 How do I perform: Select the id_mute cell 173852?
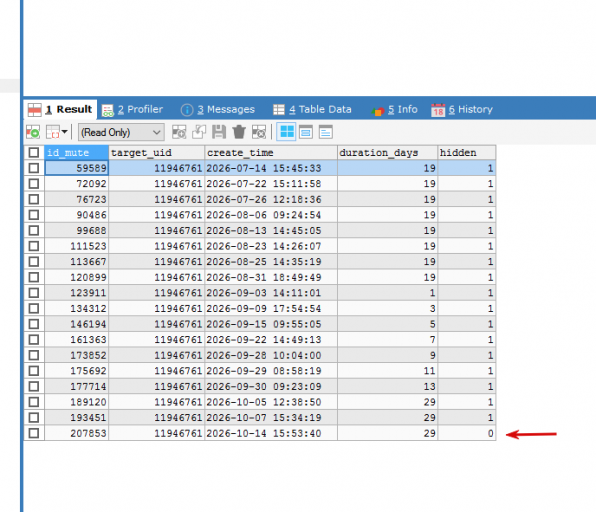point(76,355)
